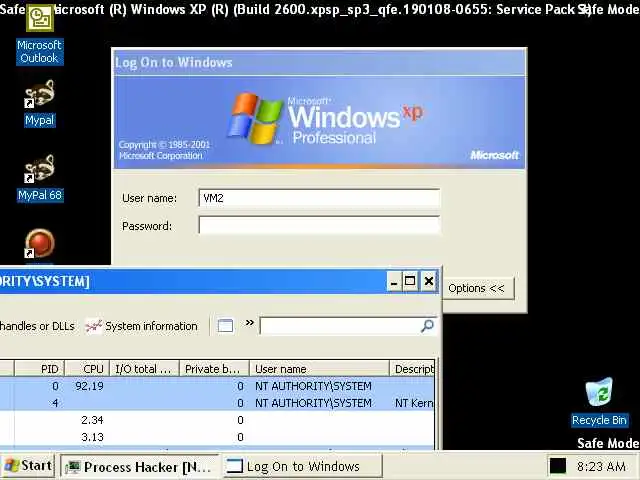The image size is (640, 480).
Task: Sort processes by PID column header
Action: click(x=40, y=369)
